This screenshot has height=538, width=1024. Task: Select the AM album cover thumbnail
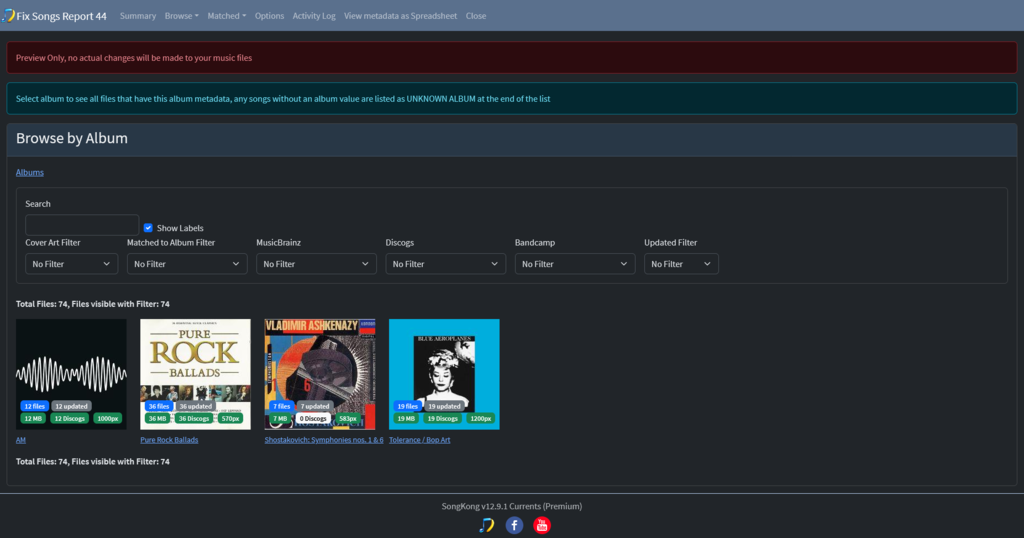[x=71, y=374]
